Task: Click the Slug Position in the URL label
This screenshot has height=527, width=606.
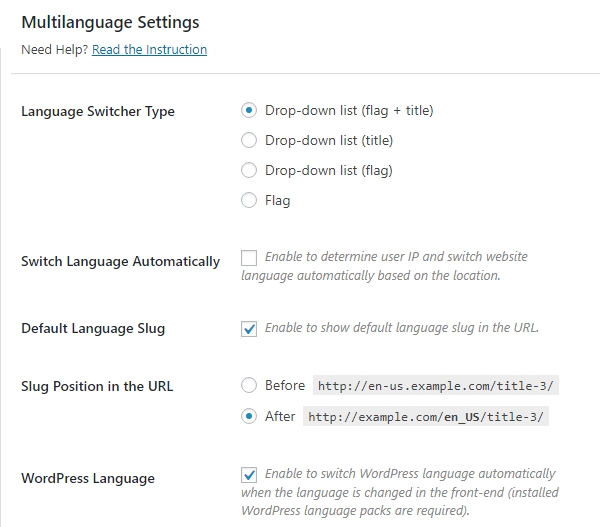Action: coord(97,386)
